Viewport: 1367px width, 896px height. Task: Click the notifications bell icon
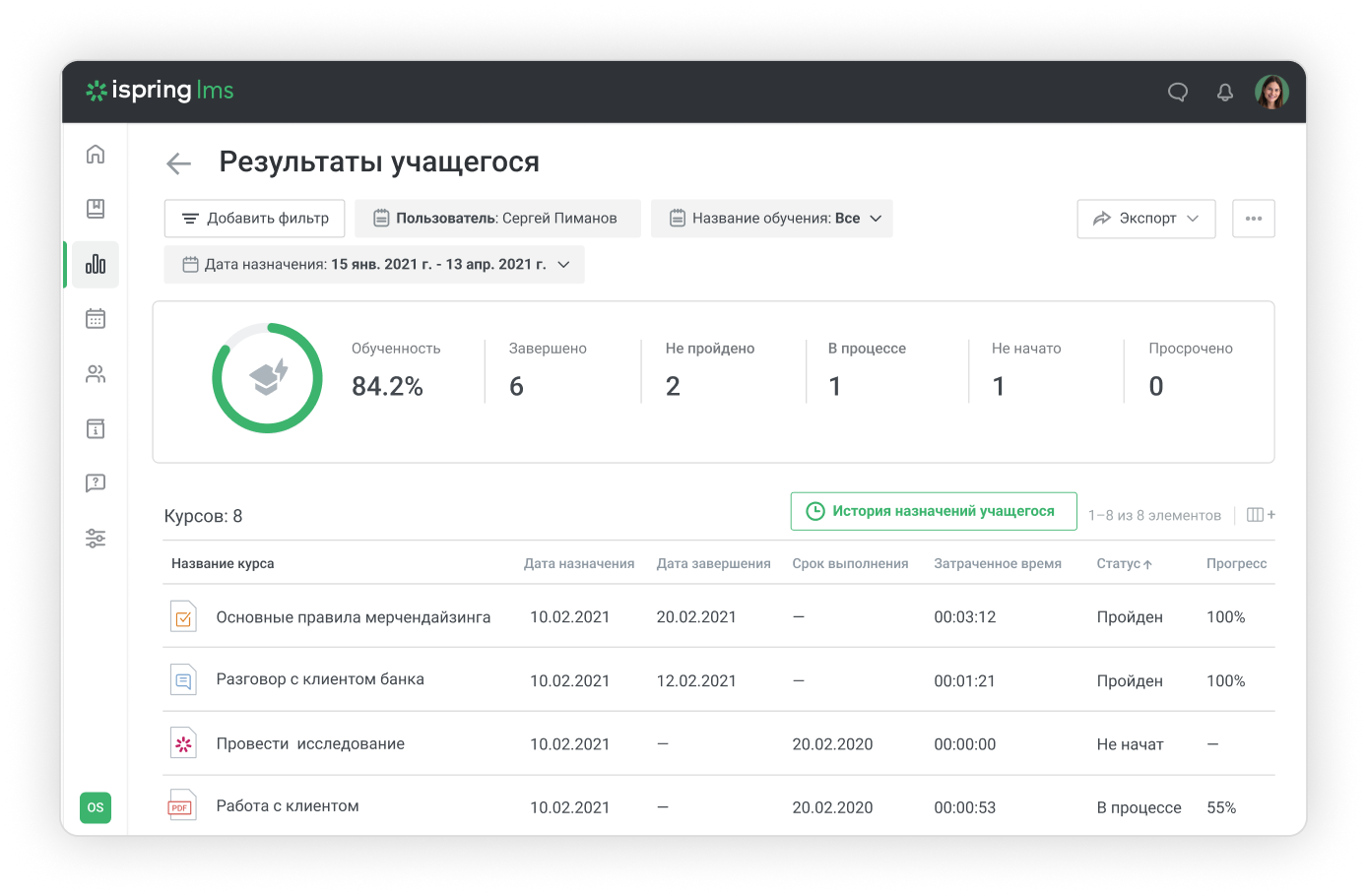tap(1225, 93)
